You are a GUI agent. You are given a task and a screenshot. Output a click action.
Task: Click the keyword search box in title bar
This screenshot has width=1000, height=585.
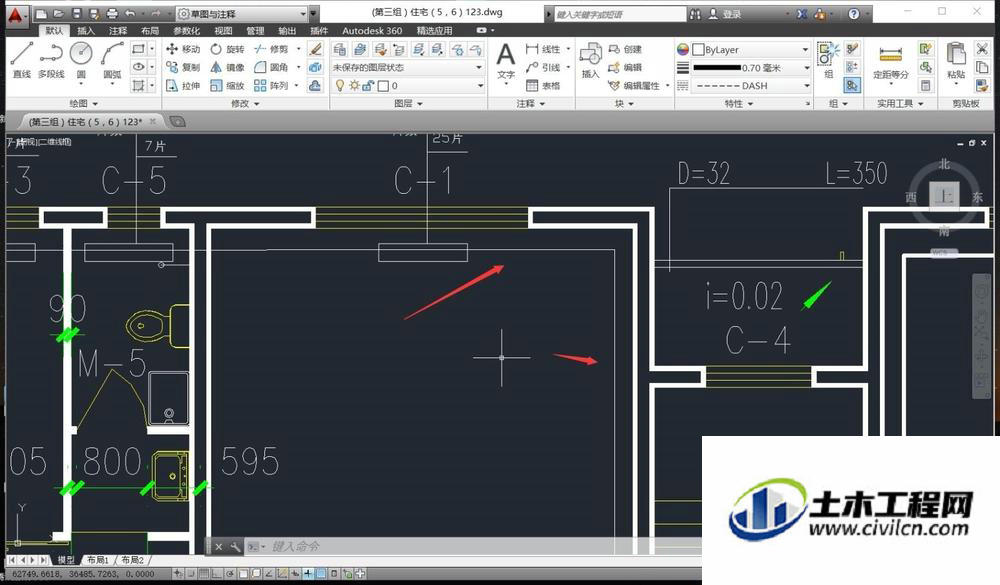[619, 14]
